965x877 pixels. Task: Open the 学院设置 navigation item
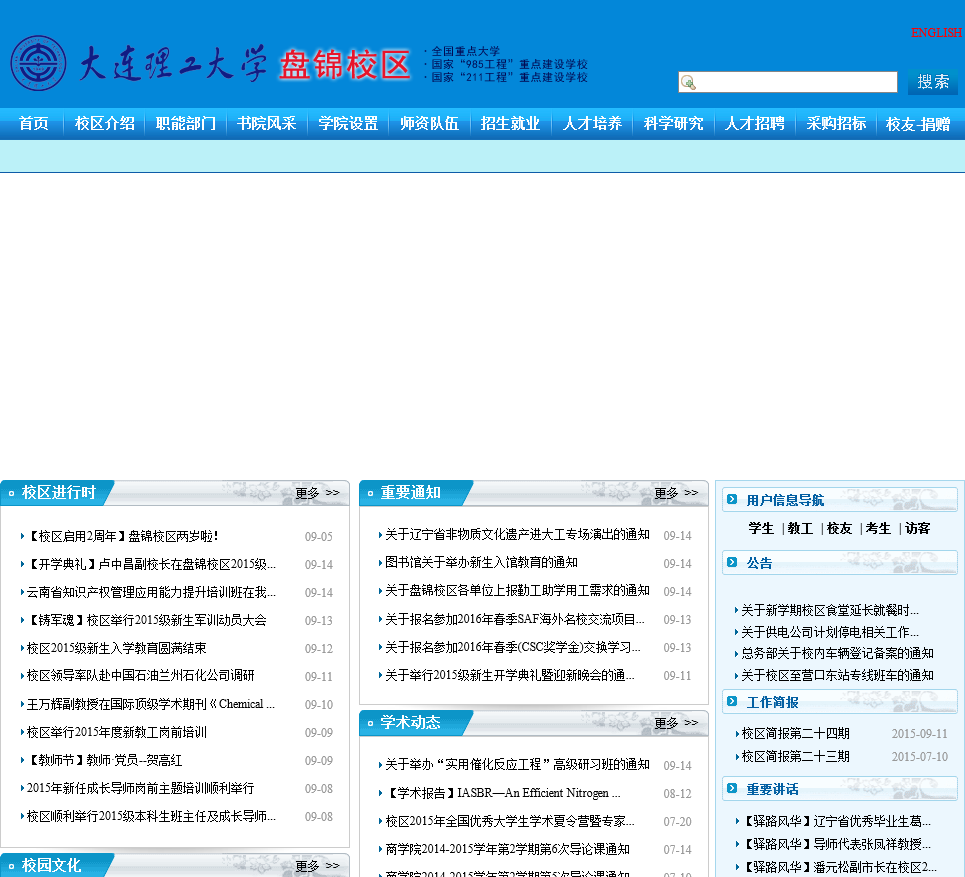coord(348,124)
